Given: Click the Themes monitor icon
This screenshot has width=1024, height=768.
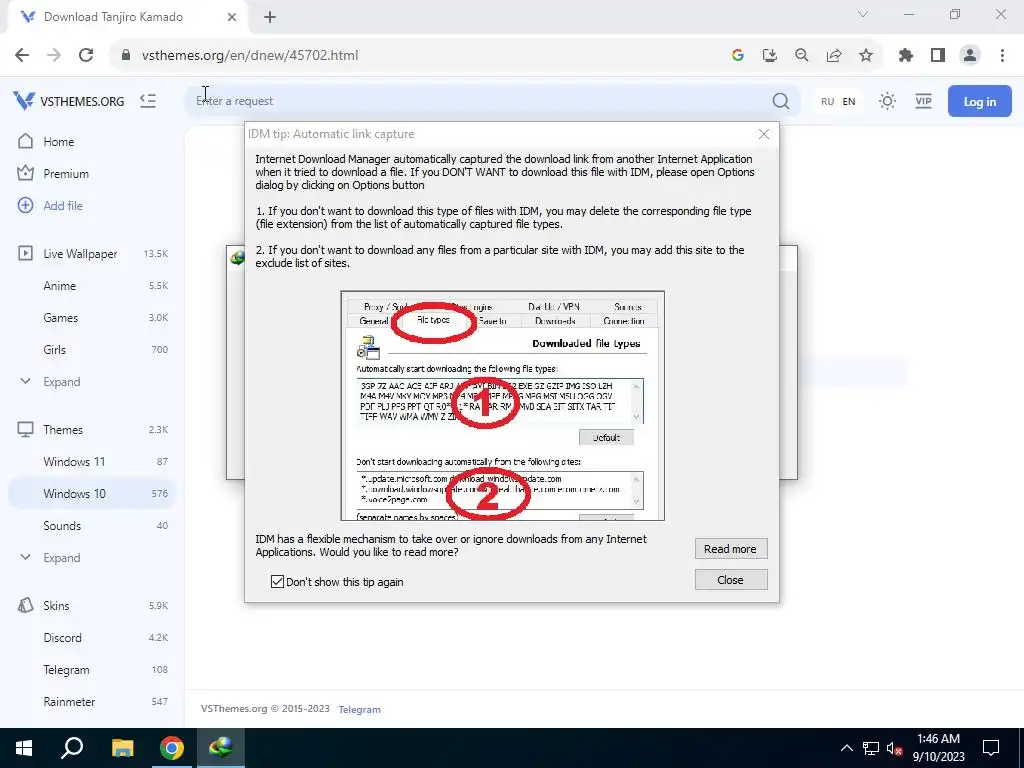Looking at the screenshot, I should pos(25,429).
